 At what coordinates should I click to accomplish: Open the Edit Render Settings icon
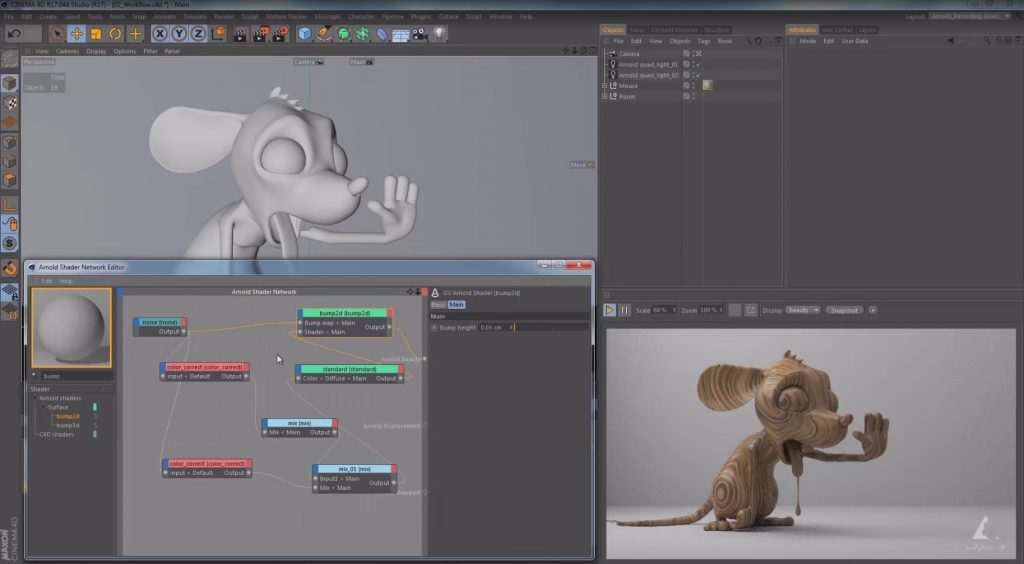point(280,33)
